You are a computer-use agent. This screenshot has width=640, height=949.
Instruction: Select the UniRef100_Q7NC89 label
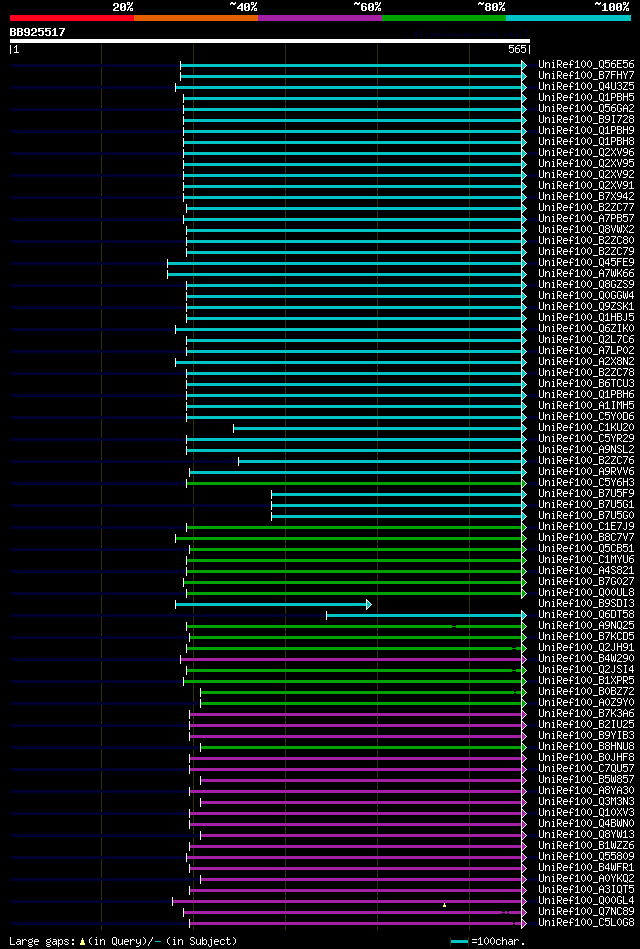587,911
